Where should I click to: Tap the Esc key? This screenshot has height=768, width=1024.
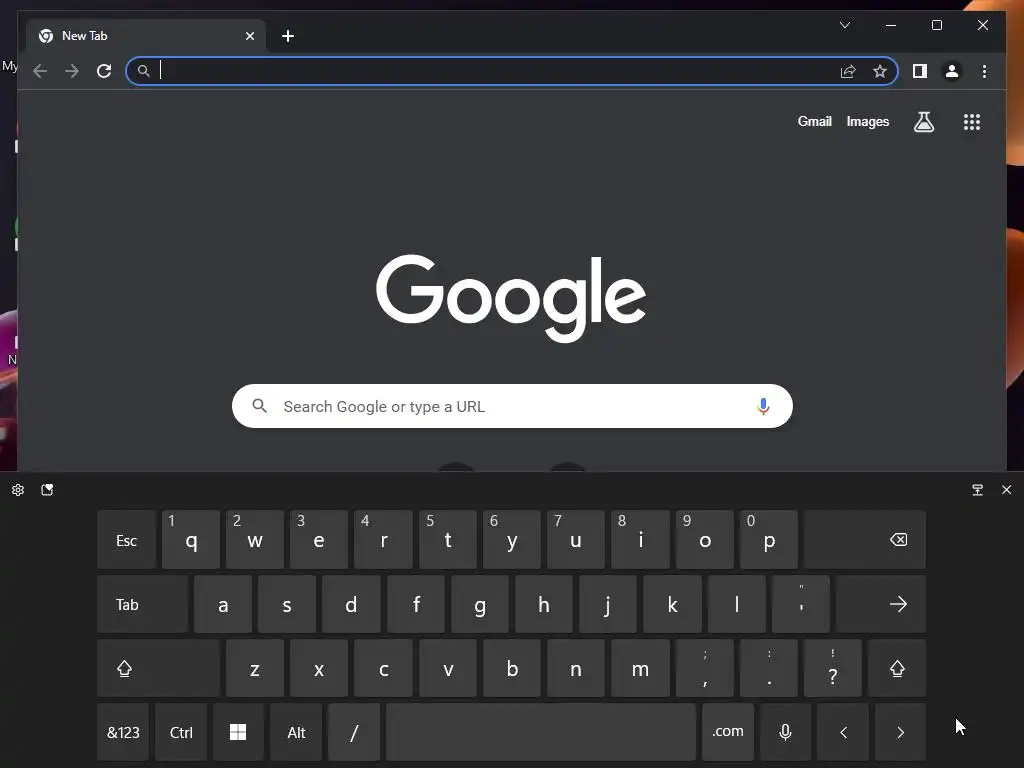126,539
